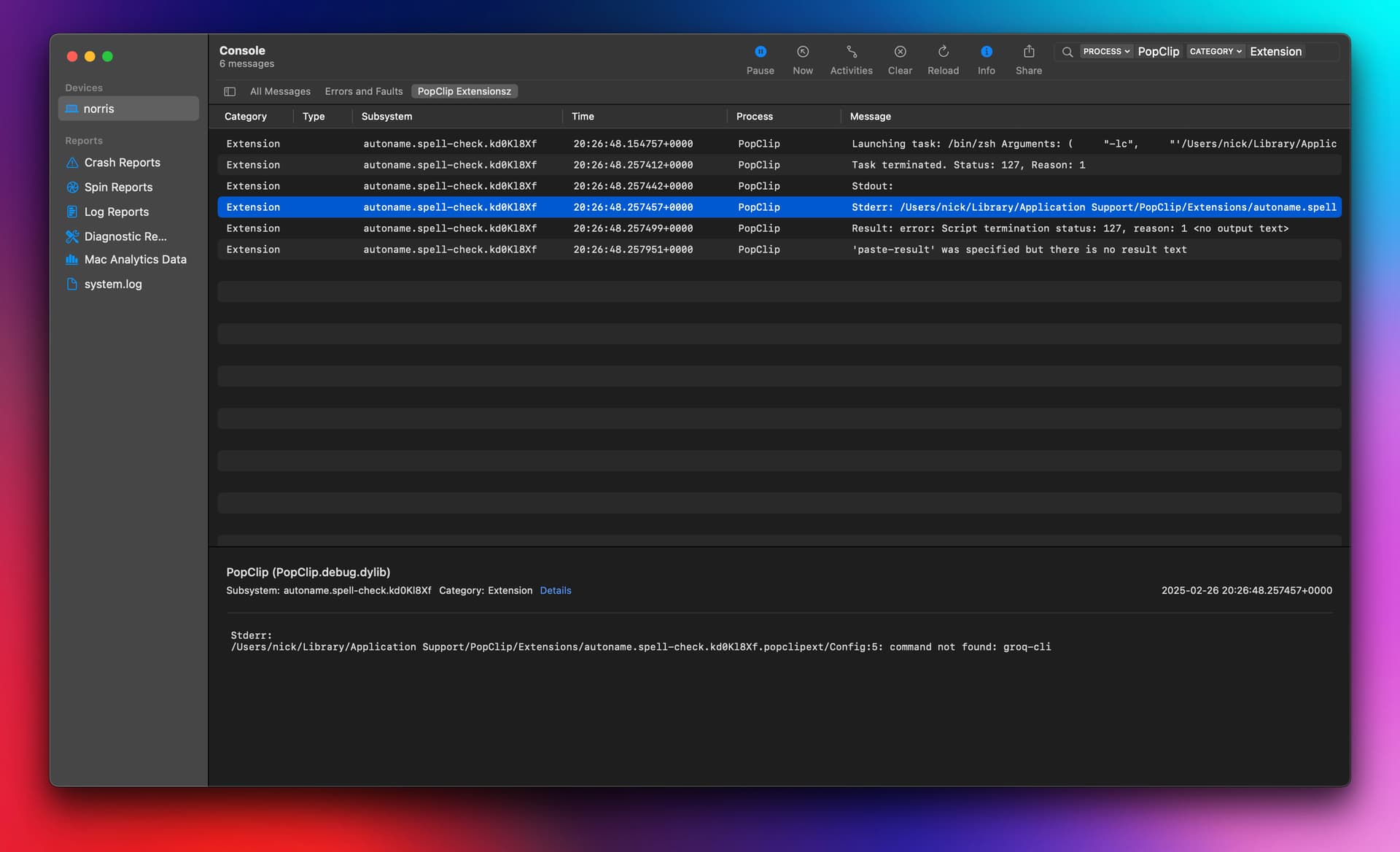Switch to All Messages filter
Image resolution: width=1400 pixels, height=852 pixels.
click(x=280, y=91)
